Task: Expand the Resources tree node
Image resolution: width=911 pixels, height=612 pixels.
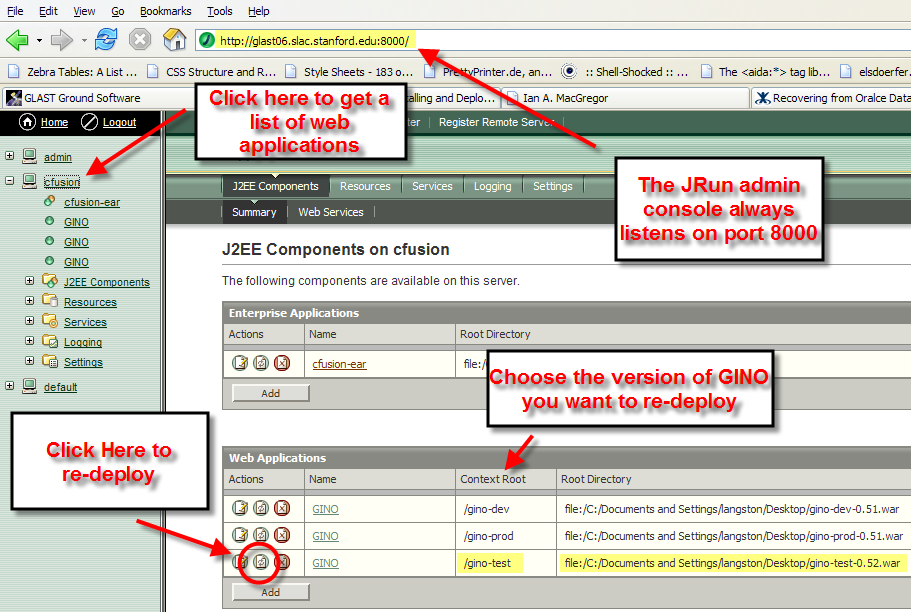Action: click(29, 300)
